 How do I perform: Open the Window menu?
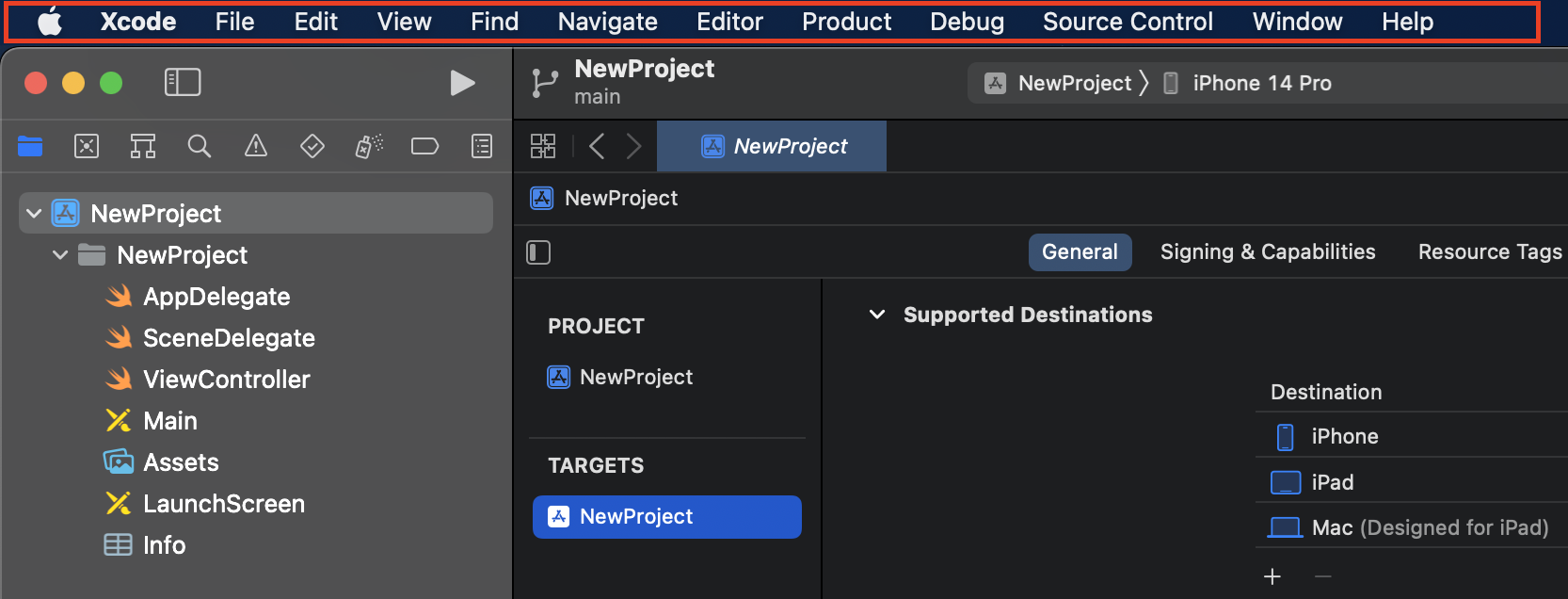point(1298,22)
